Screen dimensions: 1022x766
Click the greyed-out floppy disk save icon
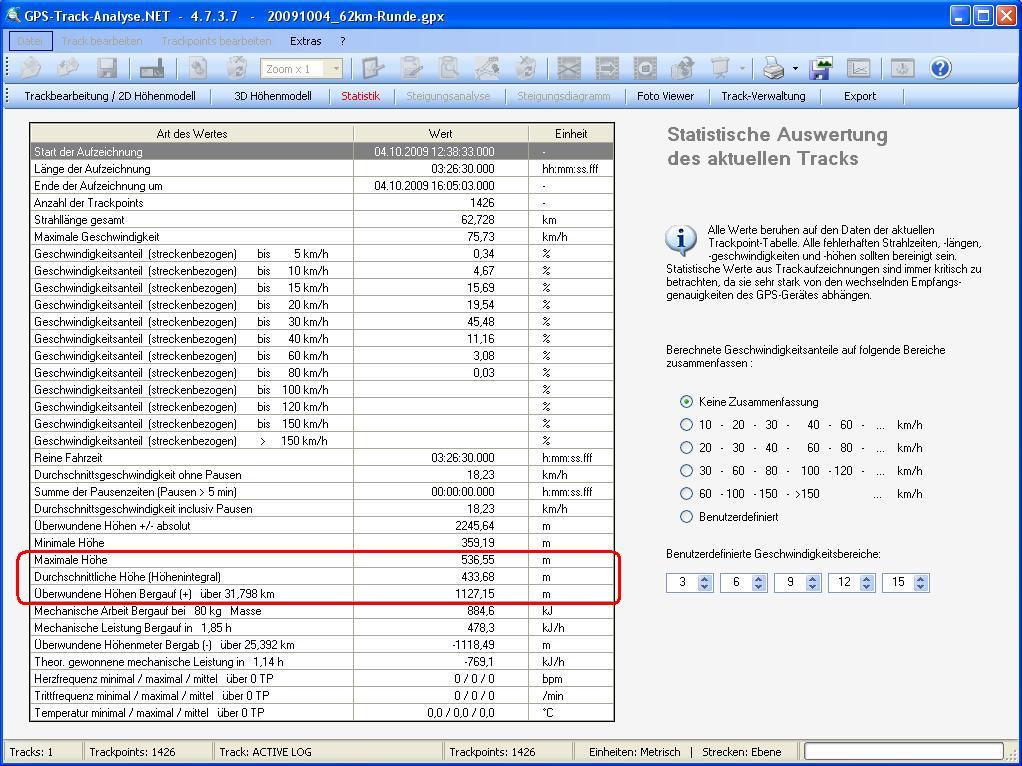click(107, 68)
